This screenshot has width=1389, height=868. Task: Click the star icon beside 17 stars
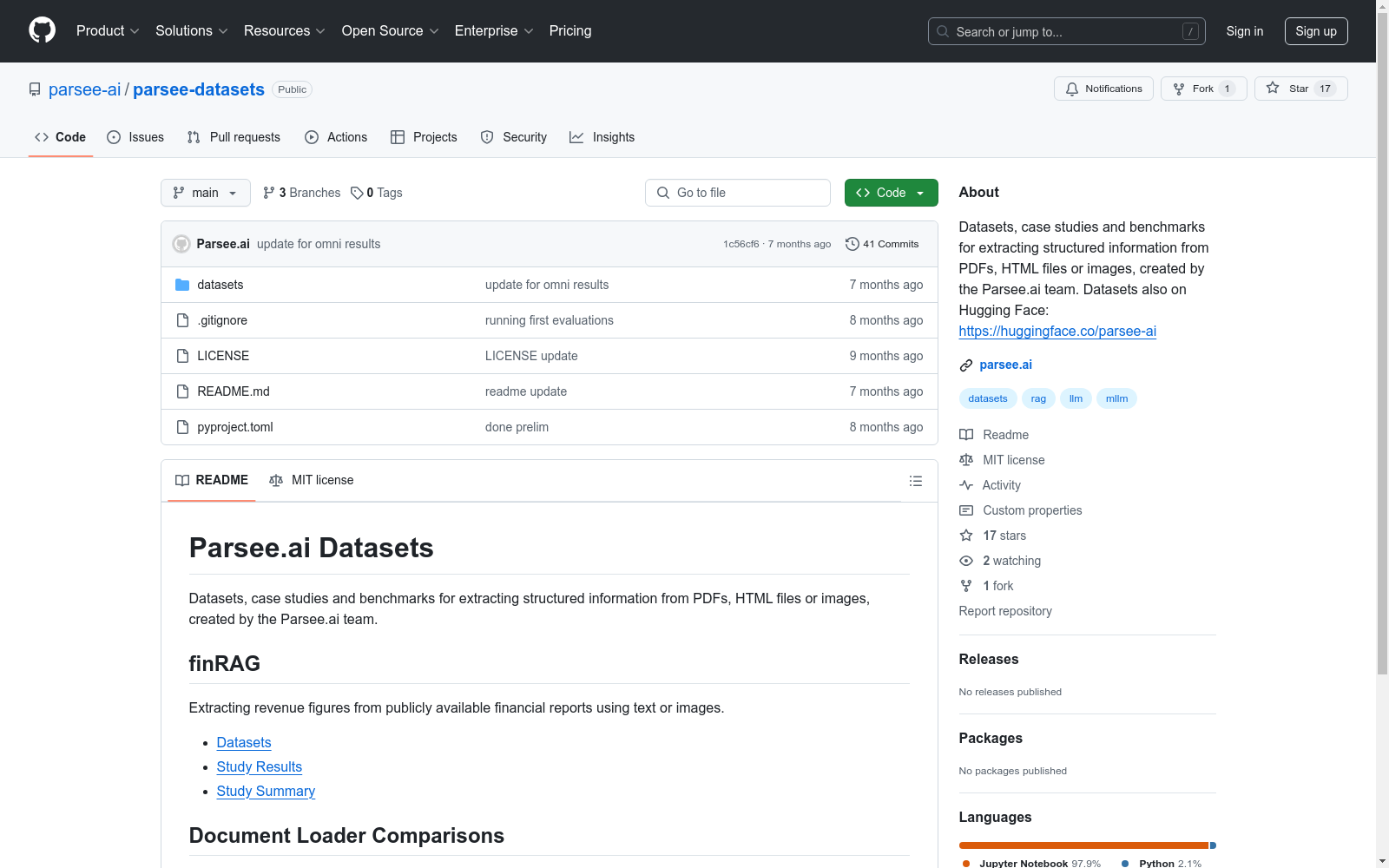(966, 536)
